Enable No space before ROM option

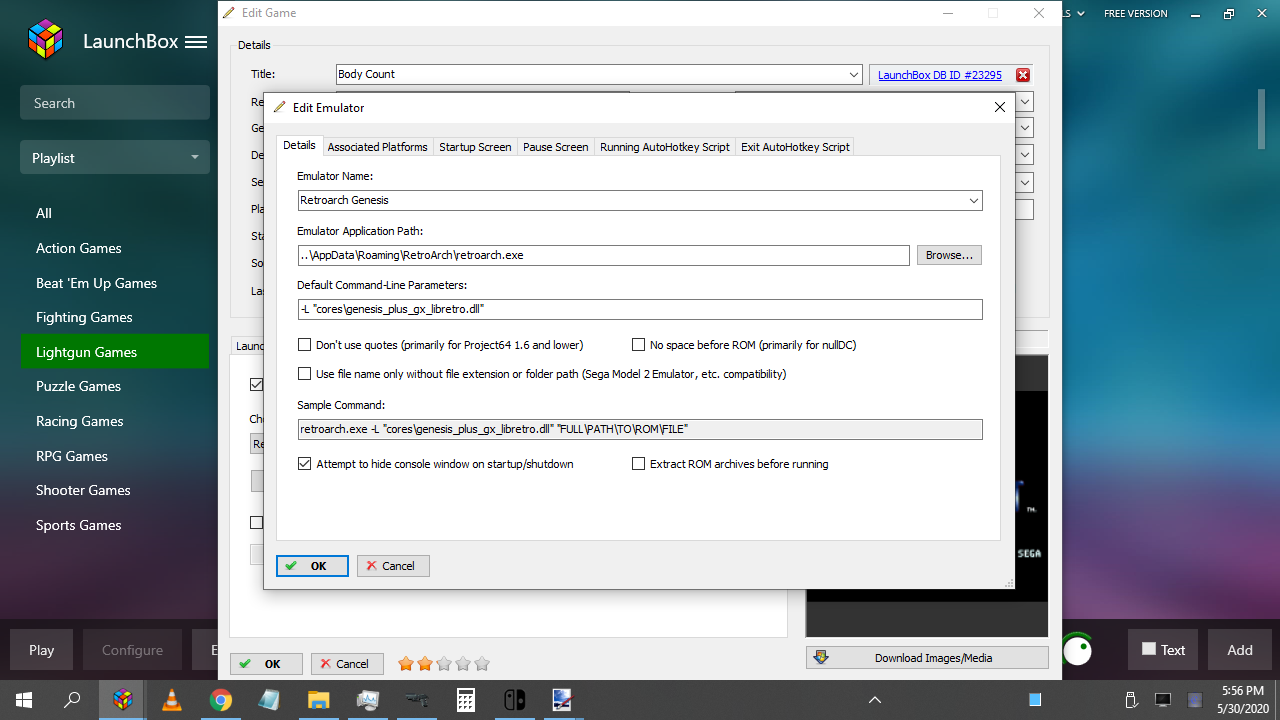click(x=639, y=345)
